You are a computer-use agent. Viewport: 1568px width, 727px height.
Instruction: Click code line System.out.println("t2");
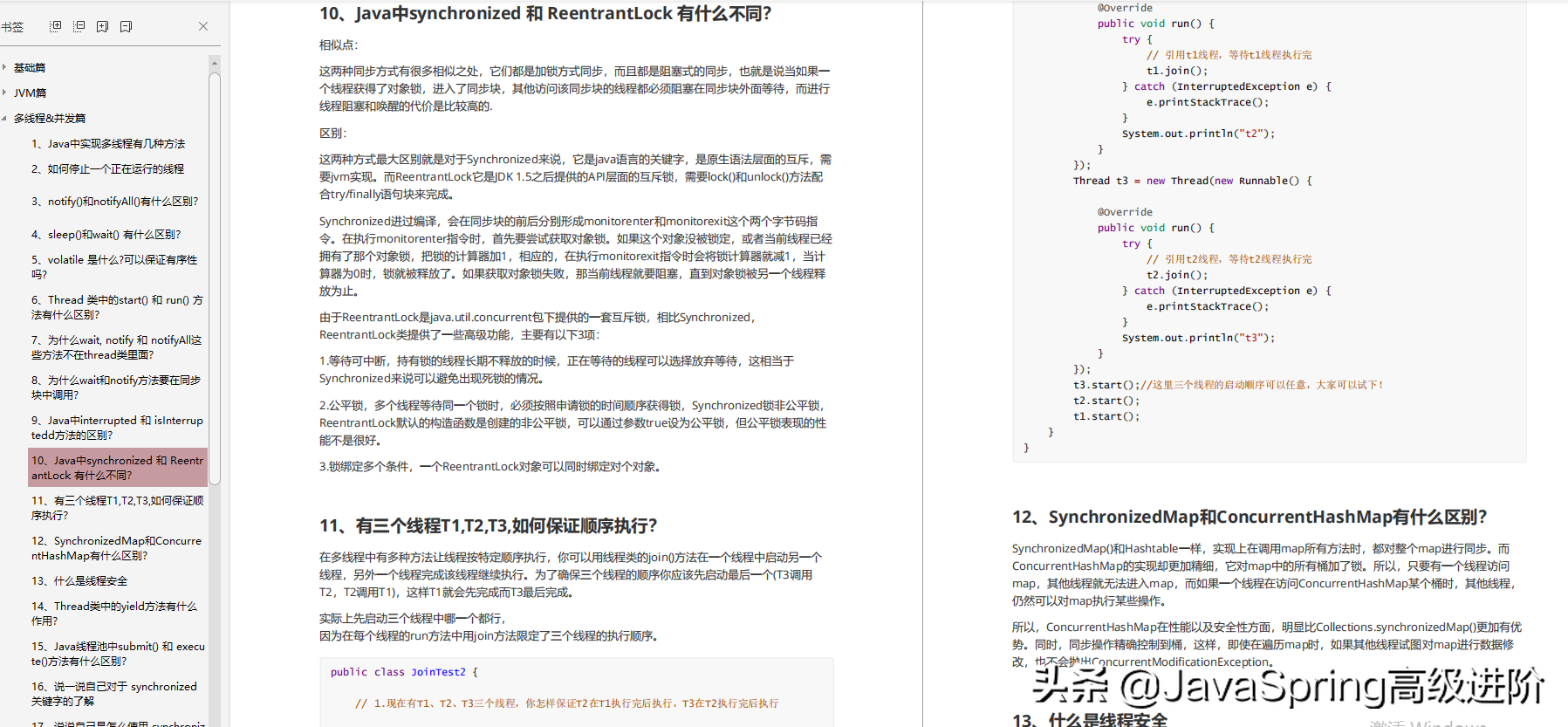tap(1198, 134)
